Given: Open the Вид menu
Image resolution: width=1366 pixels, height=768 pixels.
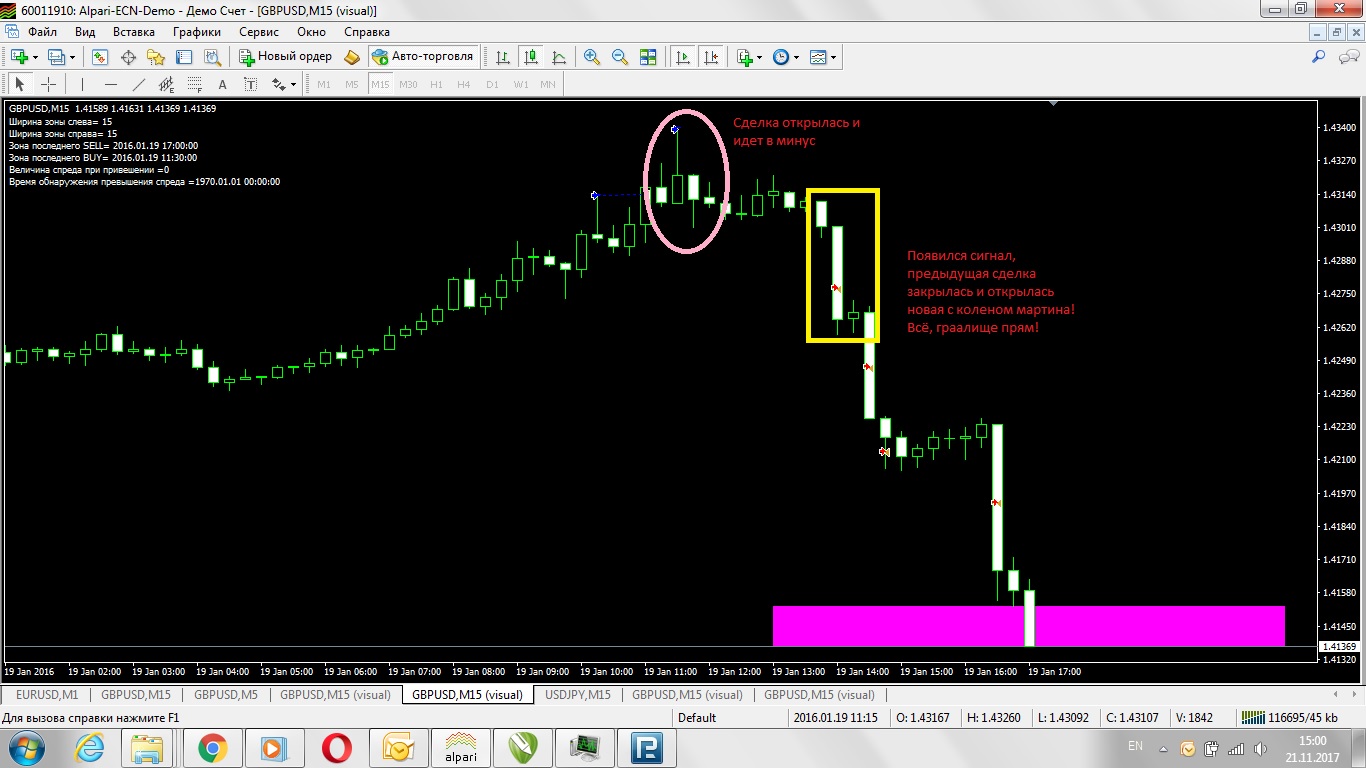Looking at the screenshot, I should pyautogui.click(x=85, y=31).
